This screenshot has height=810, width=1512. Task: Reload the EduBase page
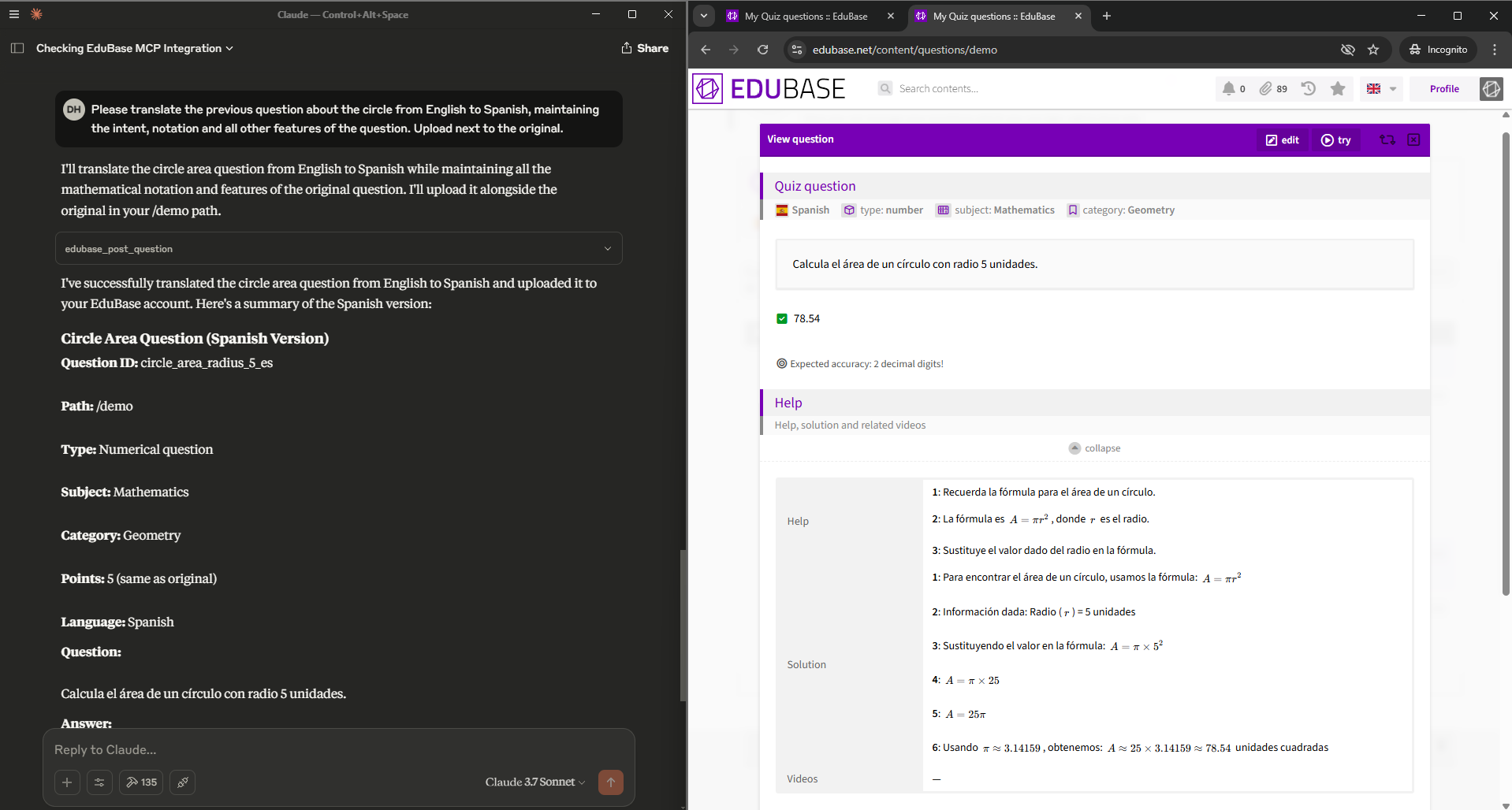tap(762, 50)
